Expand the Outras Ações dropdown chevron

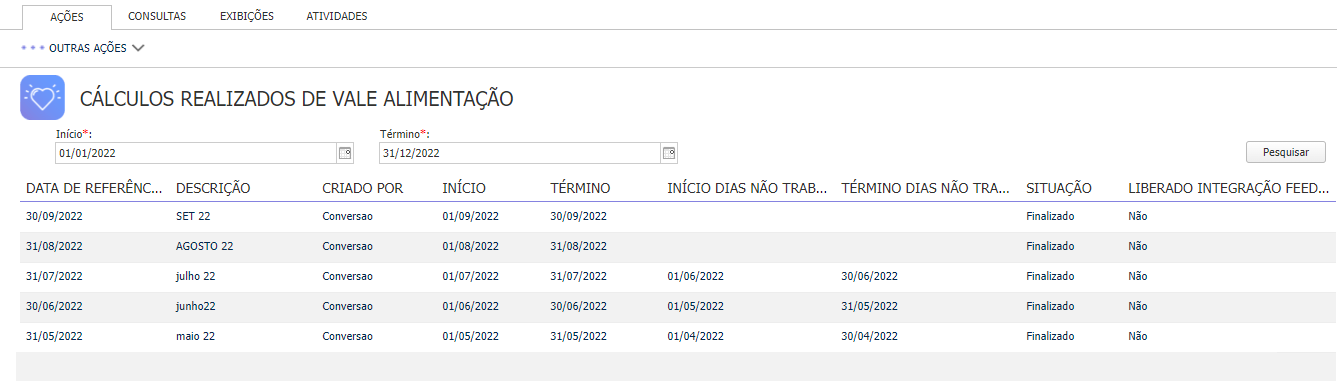(138, 47)
